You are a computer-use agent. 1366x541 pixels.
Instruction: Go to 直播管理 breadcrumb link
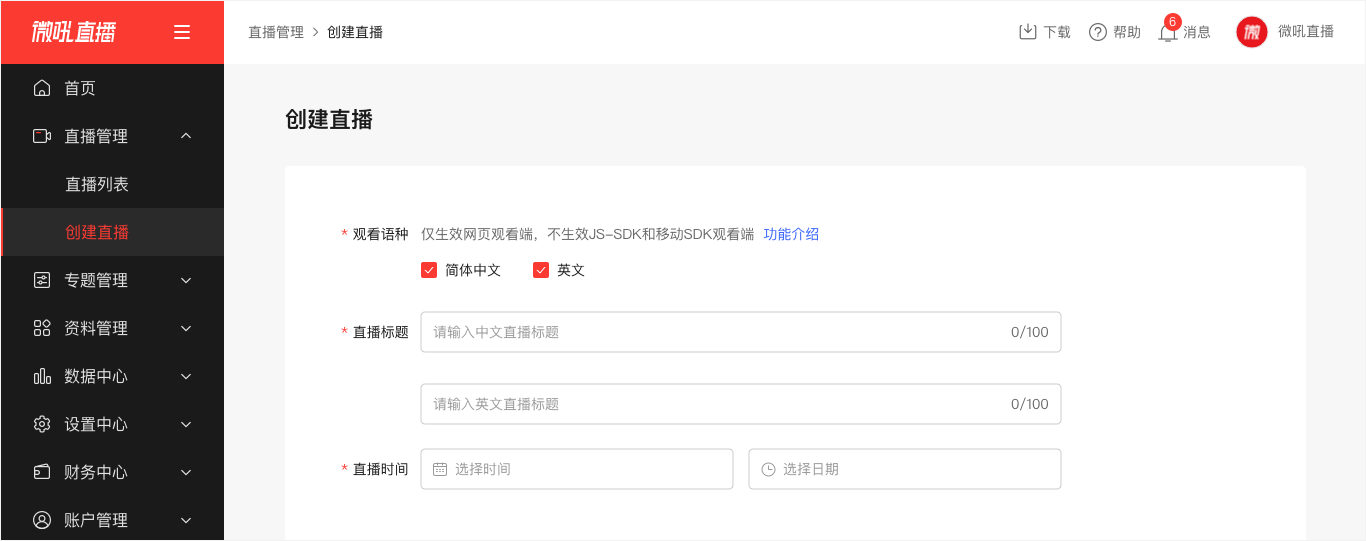tap(276, 32)
